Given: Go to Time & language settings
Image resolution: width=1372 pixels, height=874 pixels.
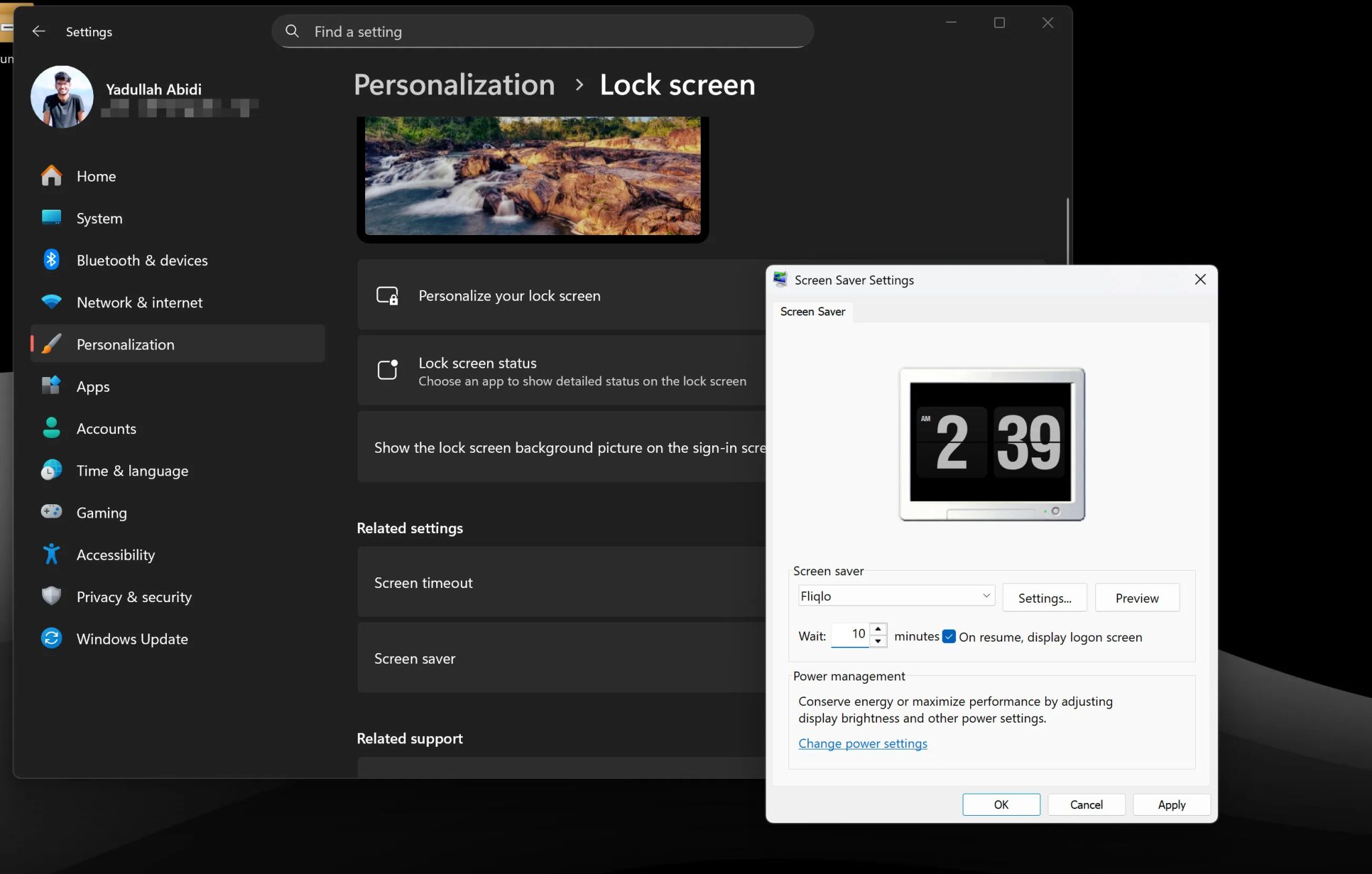Looking at the screenshot, I should pos(132,470).
